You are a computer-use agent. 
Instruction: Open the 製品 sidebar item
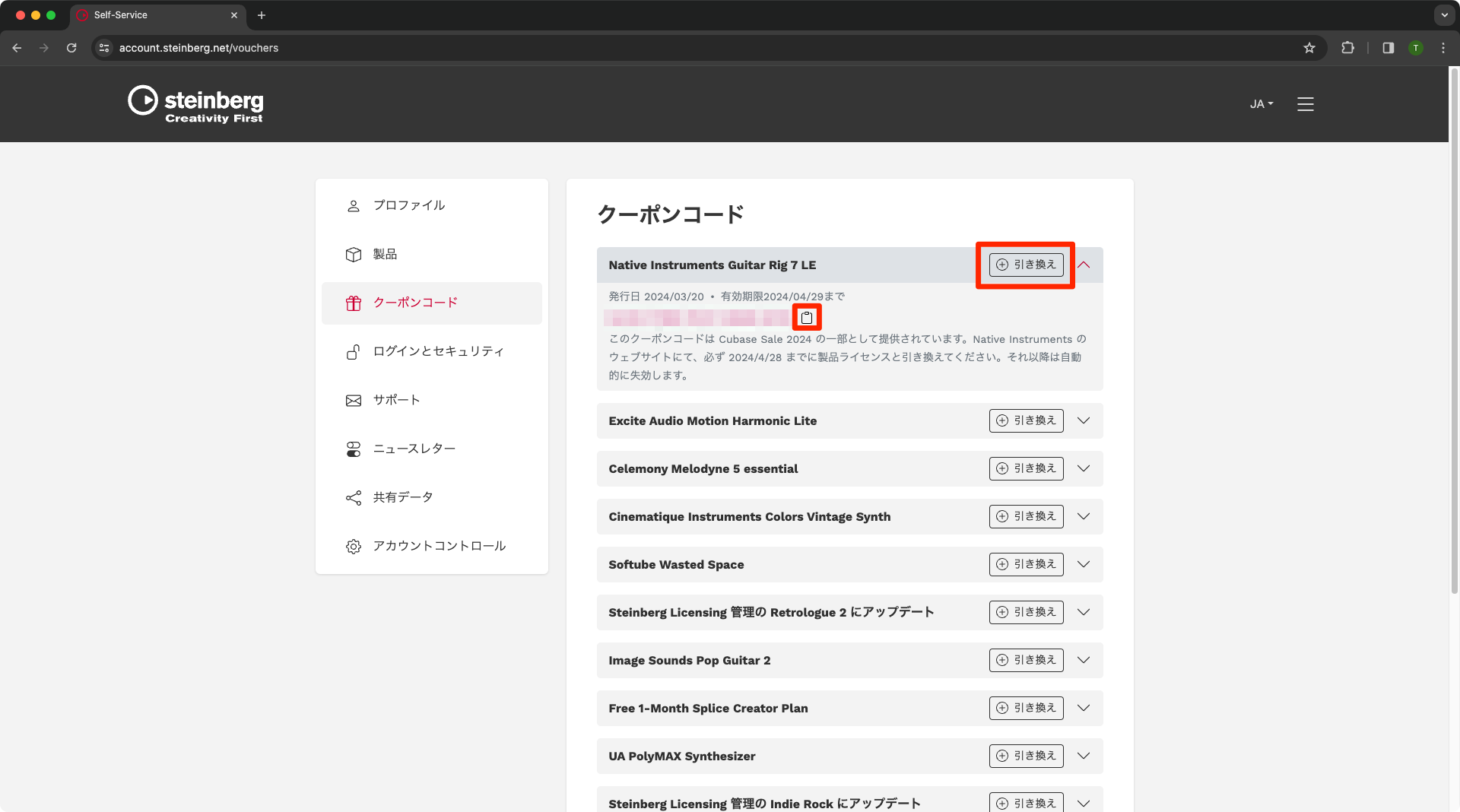(x=432, y=254)
